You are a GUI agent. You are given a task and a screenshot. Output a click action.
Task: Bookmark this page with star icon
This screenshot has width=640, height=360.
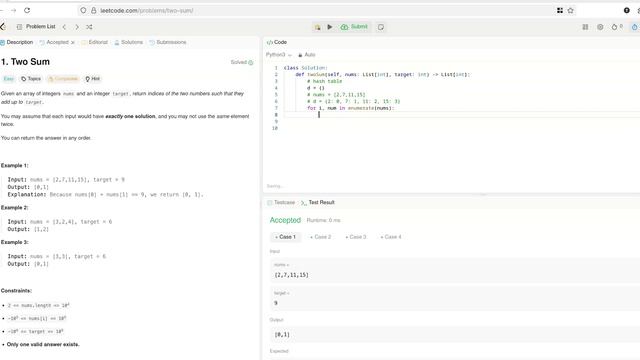pos(570,11)
